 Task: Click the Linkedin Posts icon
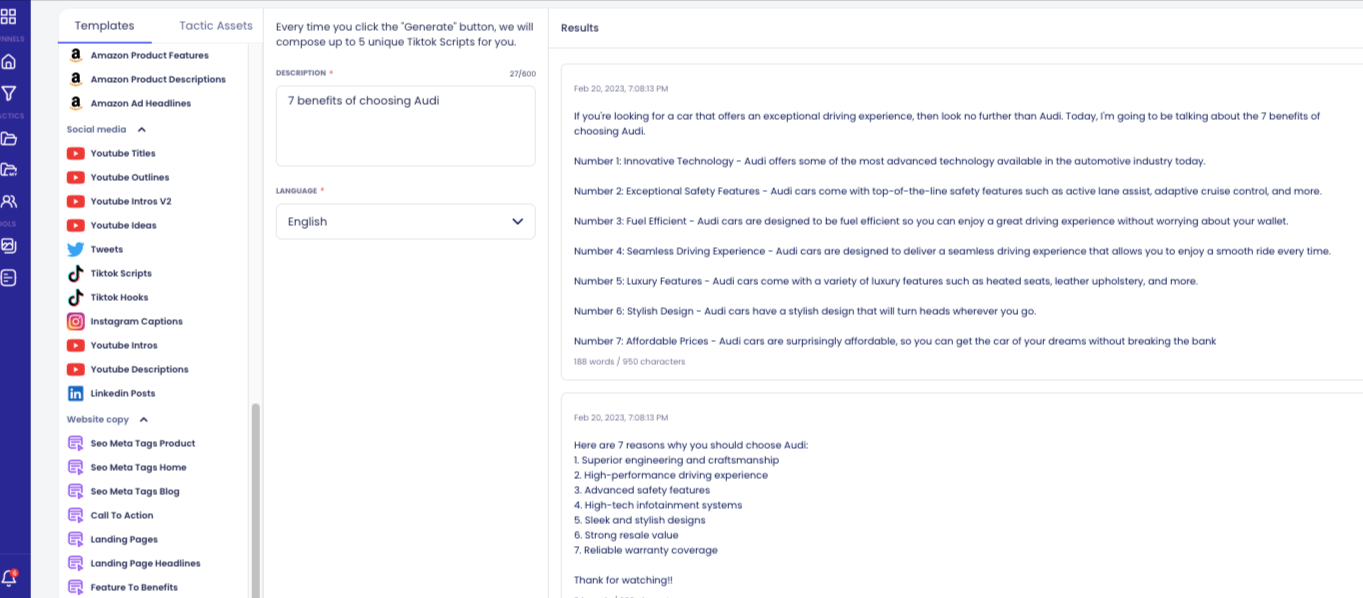pos(75,393)
